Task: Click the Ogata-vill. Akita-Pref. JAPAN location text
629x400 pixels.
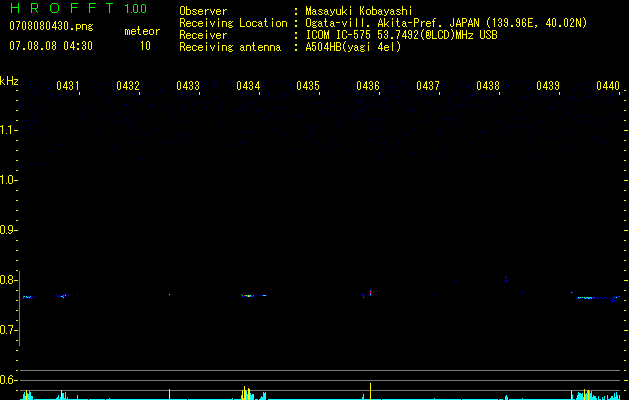Action: pos(446,23)
